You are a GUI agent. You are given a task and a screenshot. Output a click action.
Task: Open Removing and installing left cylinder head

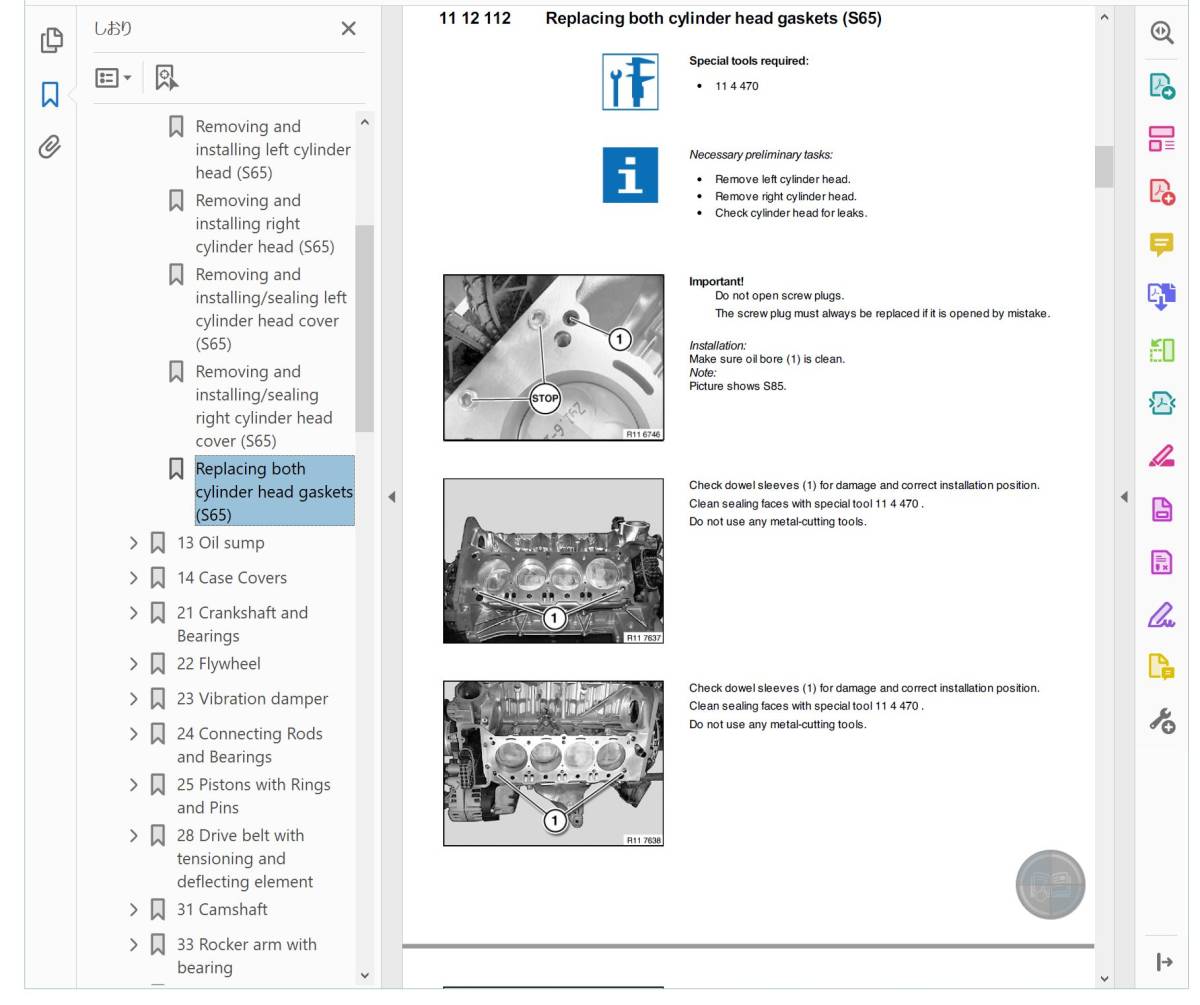pos(272,149)
